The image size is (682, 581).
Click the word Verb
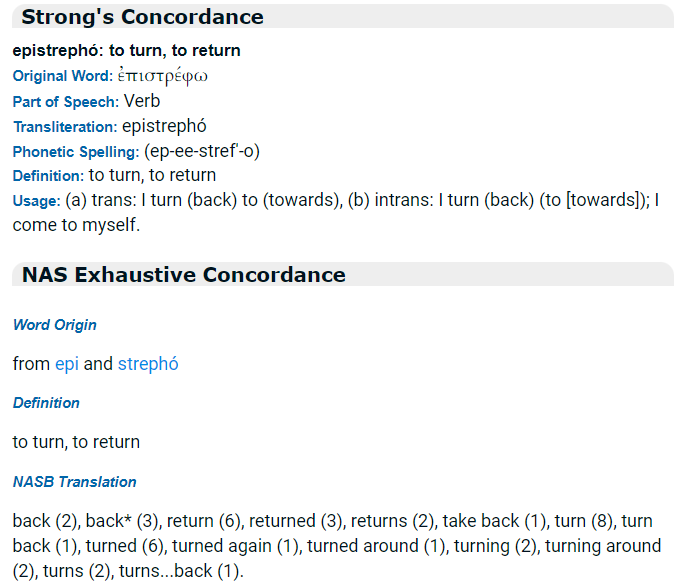click(x=142, y=101)
